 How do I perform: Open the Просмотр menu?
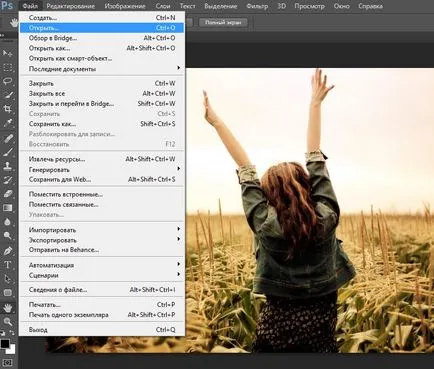tap(309, 6)
